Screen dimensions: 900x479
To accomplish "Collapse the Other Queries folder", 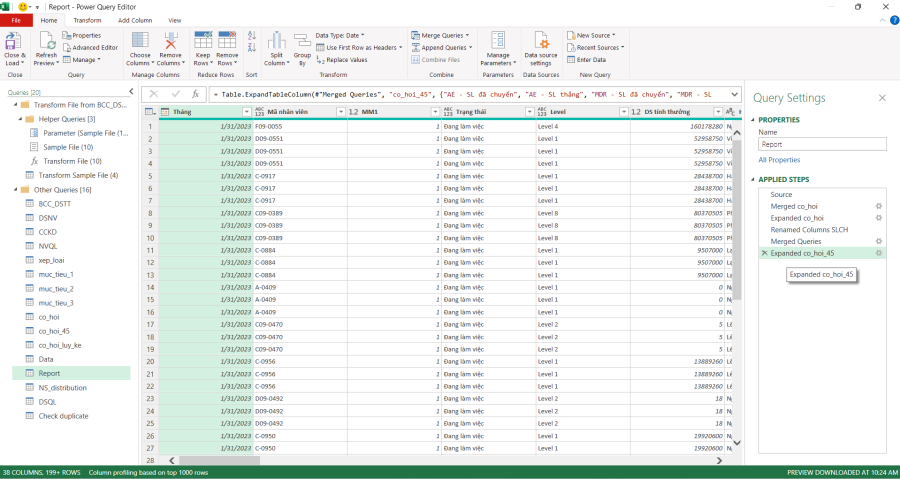I will [16, 189].
